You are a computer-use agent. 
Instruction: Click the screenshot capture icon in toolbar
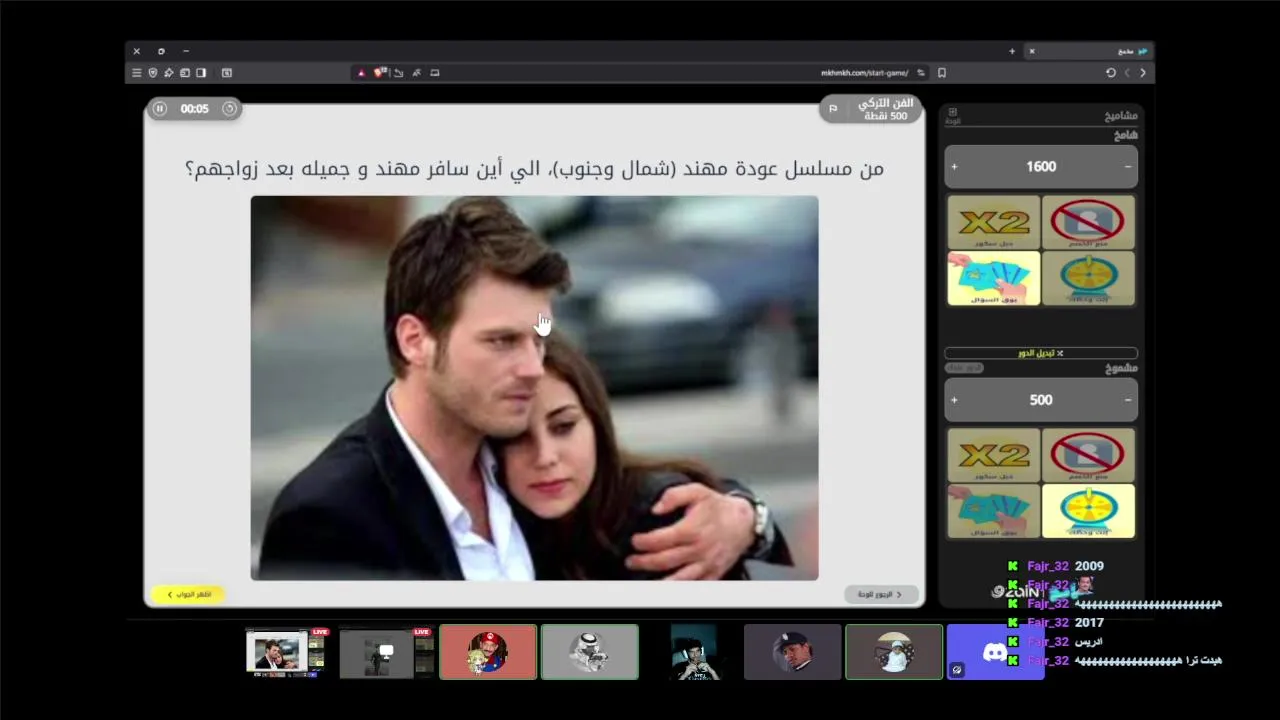click(227, 73)
